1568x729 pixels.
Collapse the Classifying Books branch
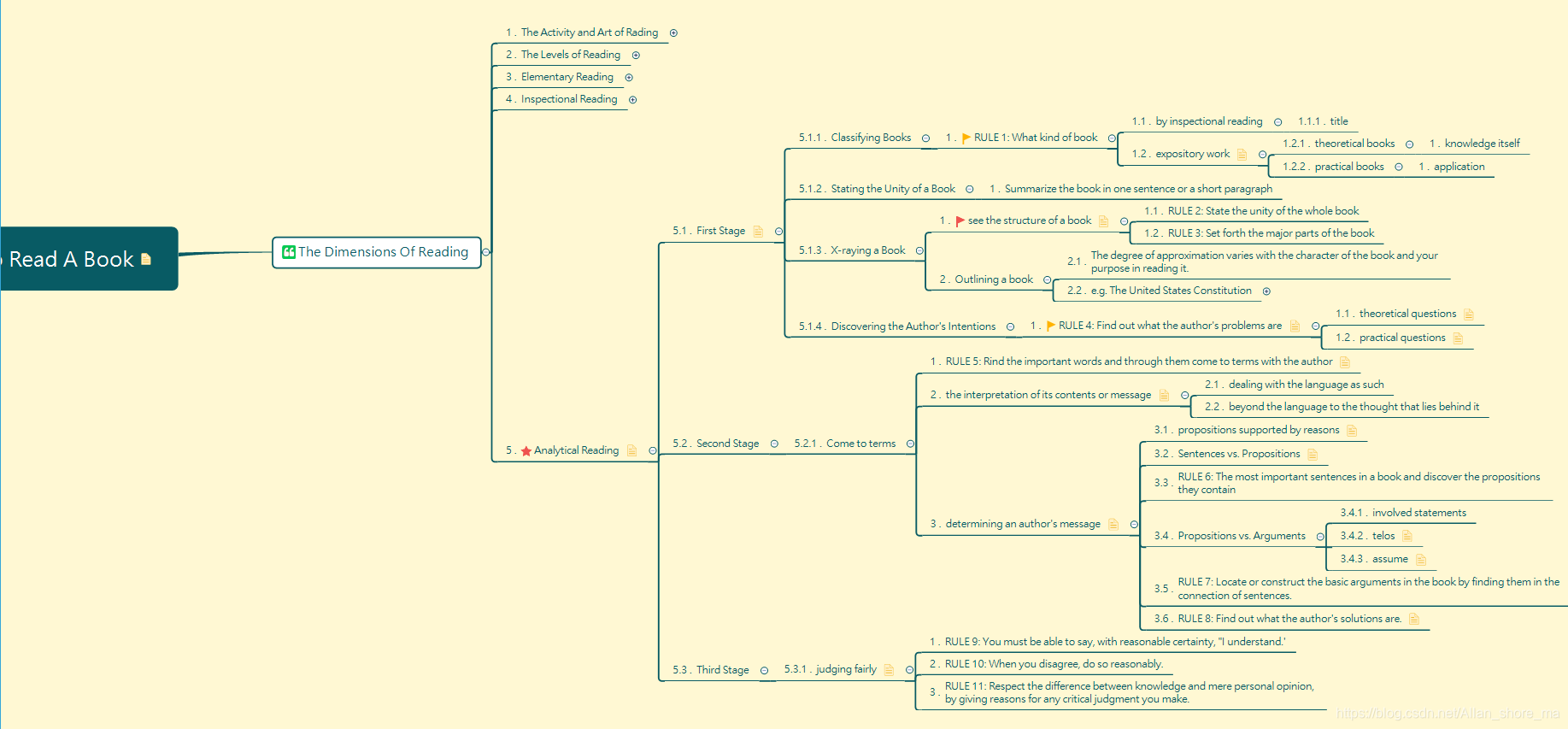click(x=925, y=138)
